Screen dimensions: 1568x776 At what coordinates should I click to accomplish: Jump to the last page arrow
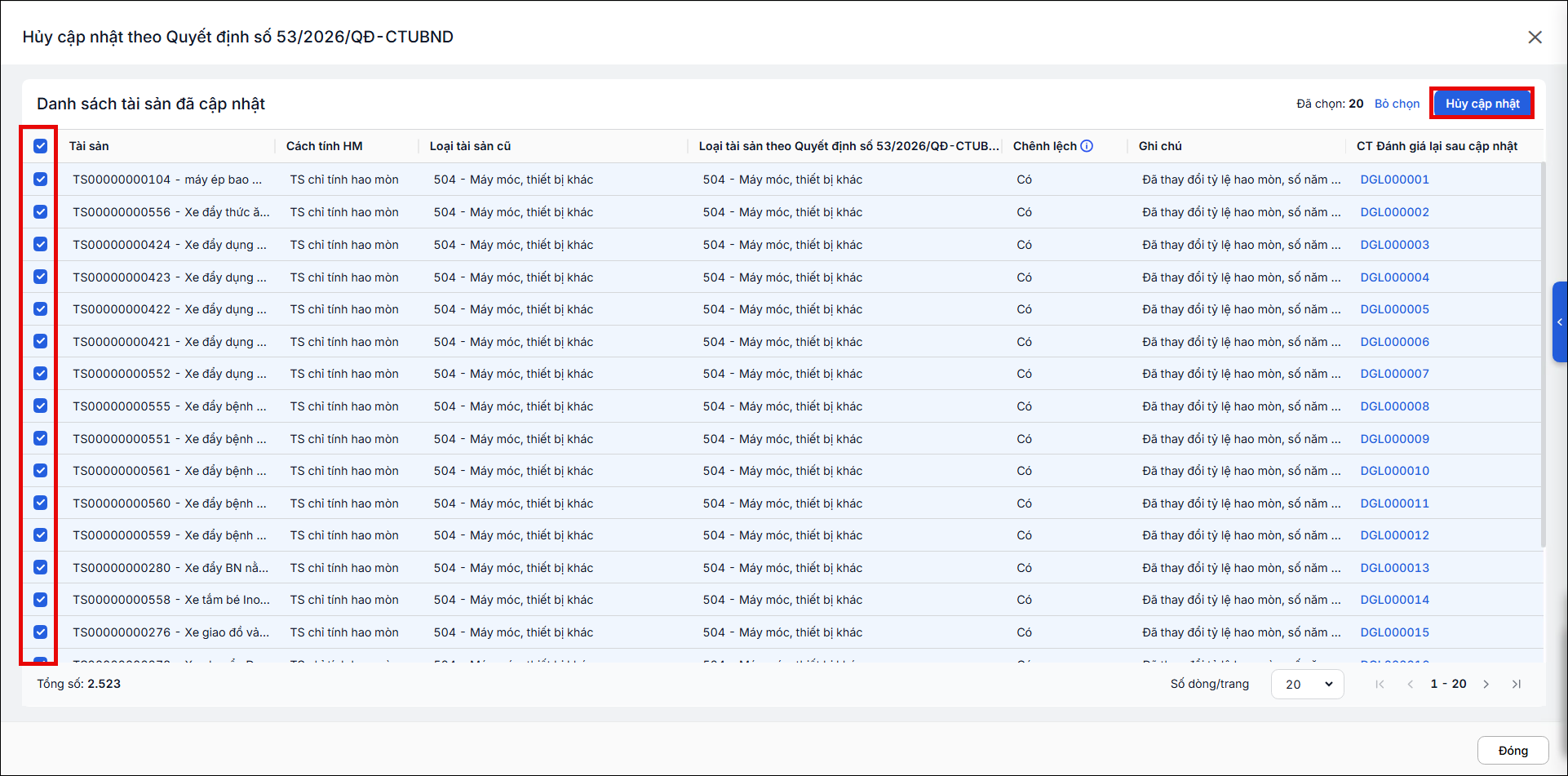click(x=1517, y=684)
